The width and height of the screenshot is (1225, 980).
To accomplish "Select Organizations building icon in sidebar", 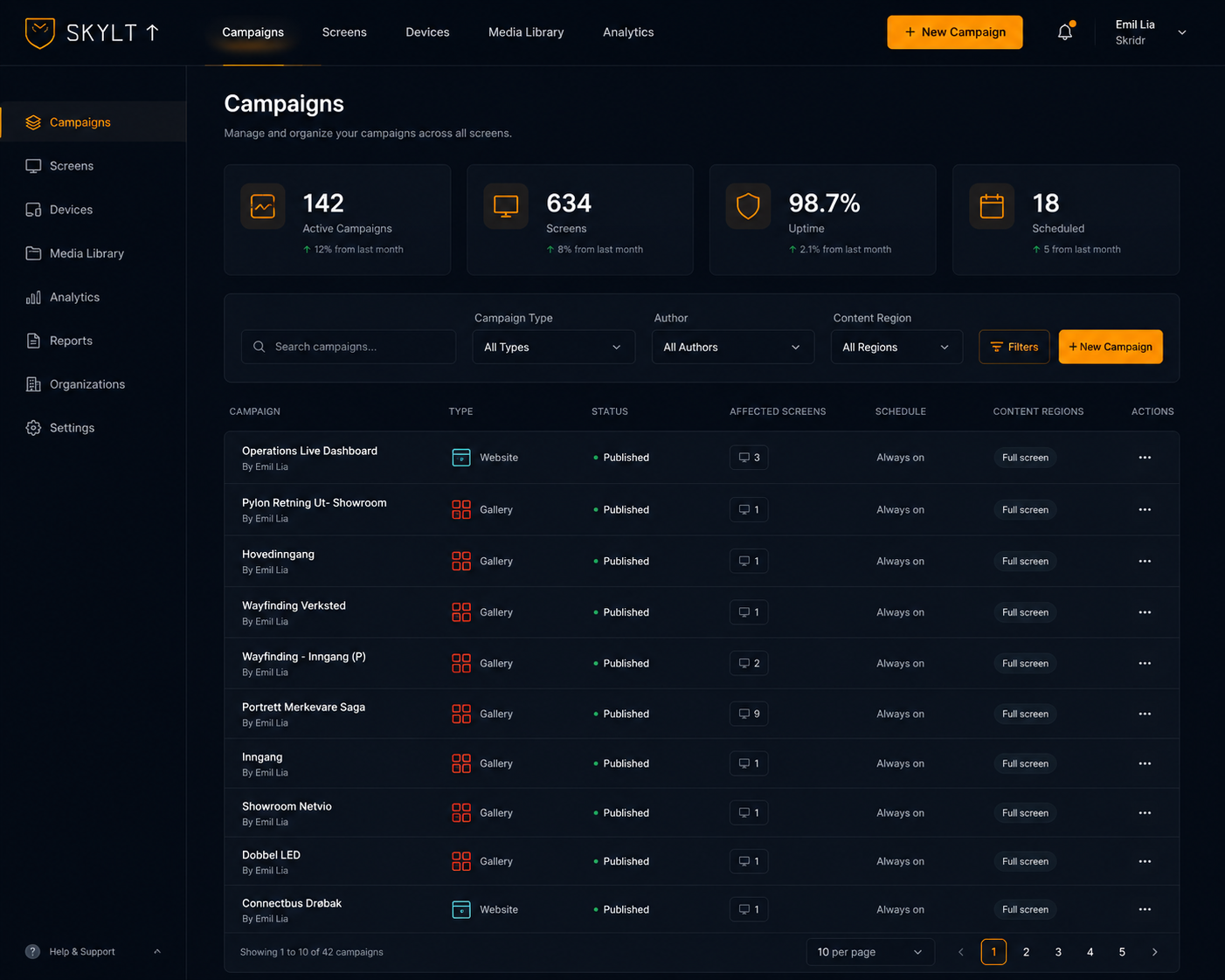I will (33, 384).
